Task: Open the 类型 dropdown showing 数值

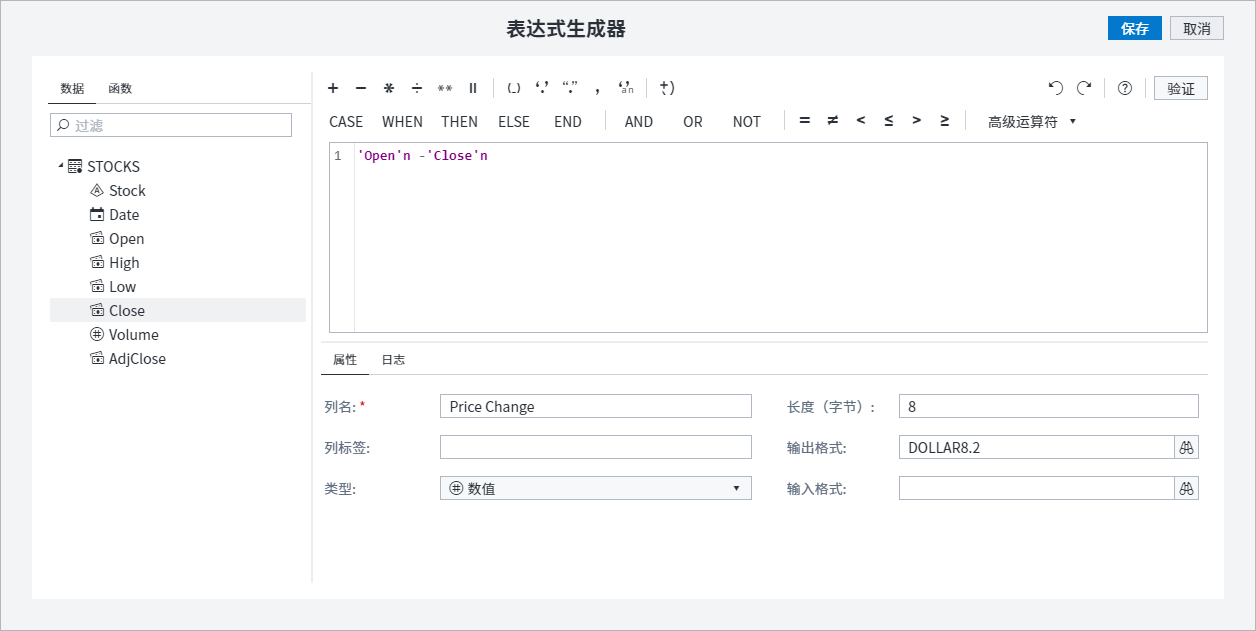Action: point(738,488)
